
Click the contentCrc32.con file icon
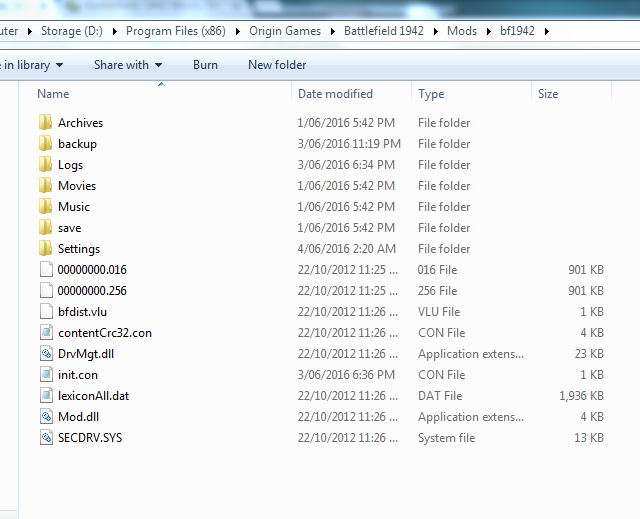(46, 333)
